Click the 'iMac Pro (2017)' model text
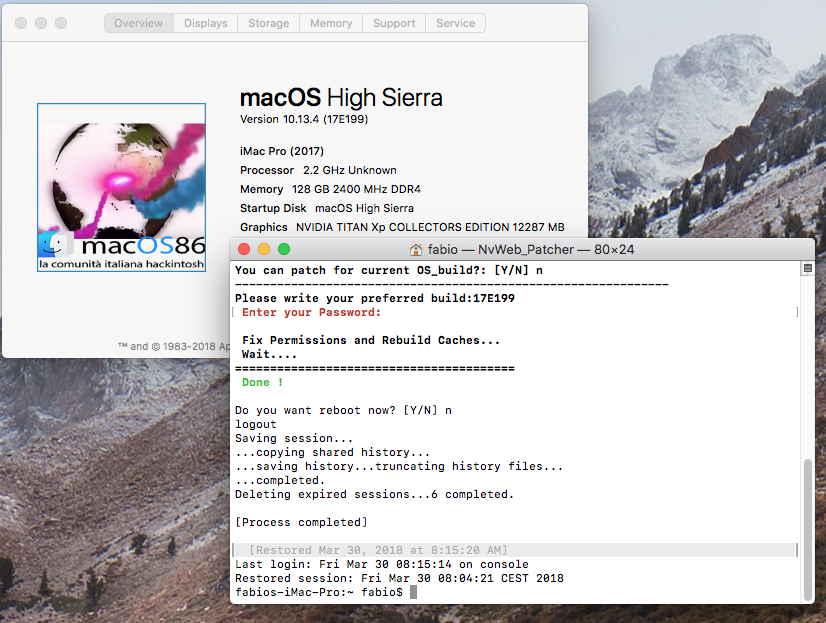The image size is (826, 623). pos(282,151)
